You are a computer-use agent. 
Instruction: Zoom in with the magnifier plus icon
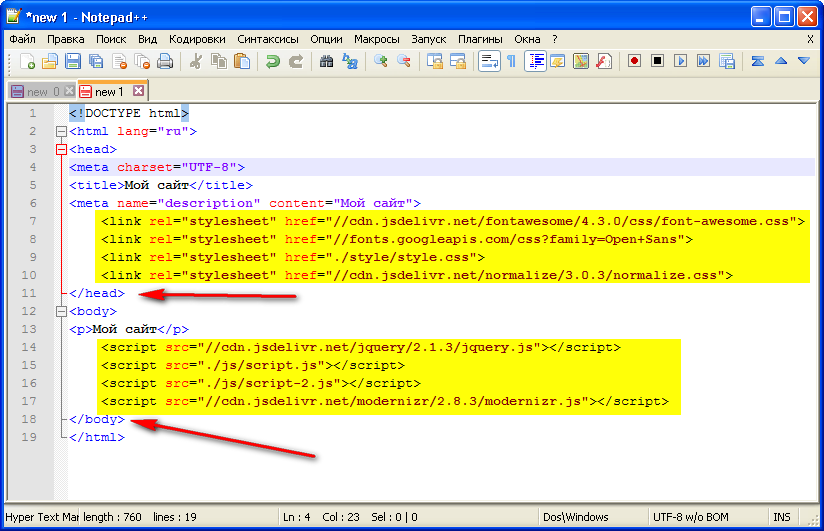(380, 62)
